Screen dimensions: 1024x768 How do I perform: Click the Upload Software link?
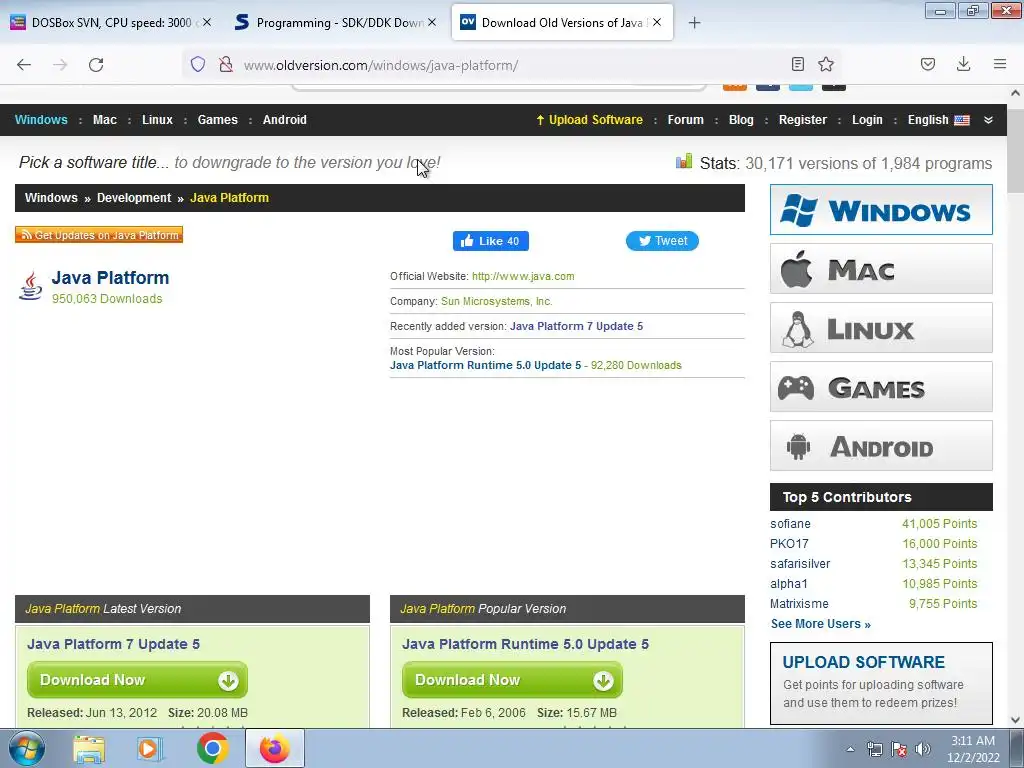(589, 120)
